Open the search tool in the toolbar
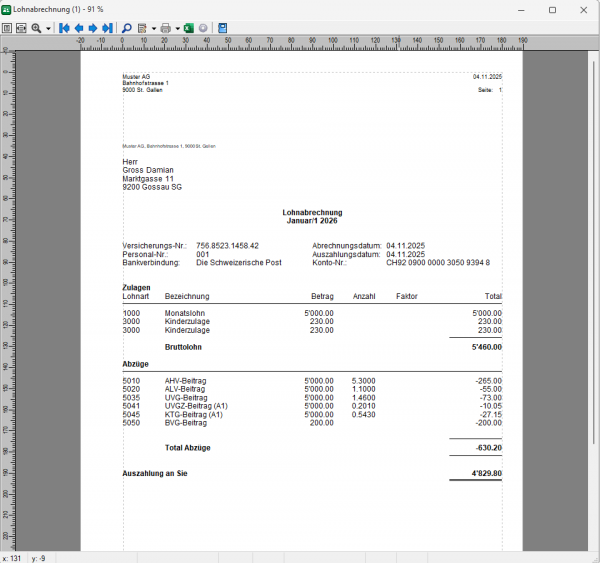Viewport: 600px width, 563px height. (125, 28)
